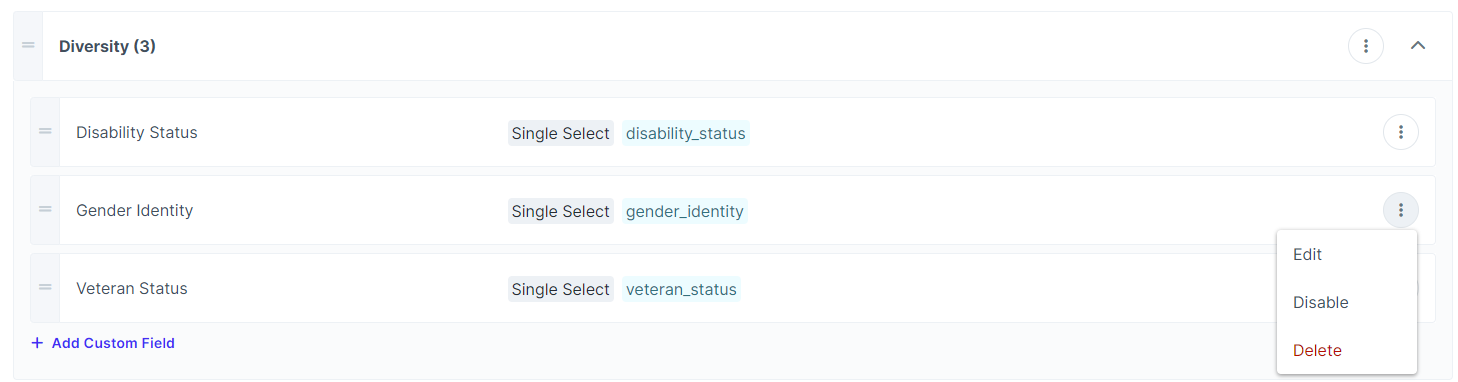Collapse the Diversity section chevron
The image size is (1458, 382).
(1418, 46)
